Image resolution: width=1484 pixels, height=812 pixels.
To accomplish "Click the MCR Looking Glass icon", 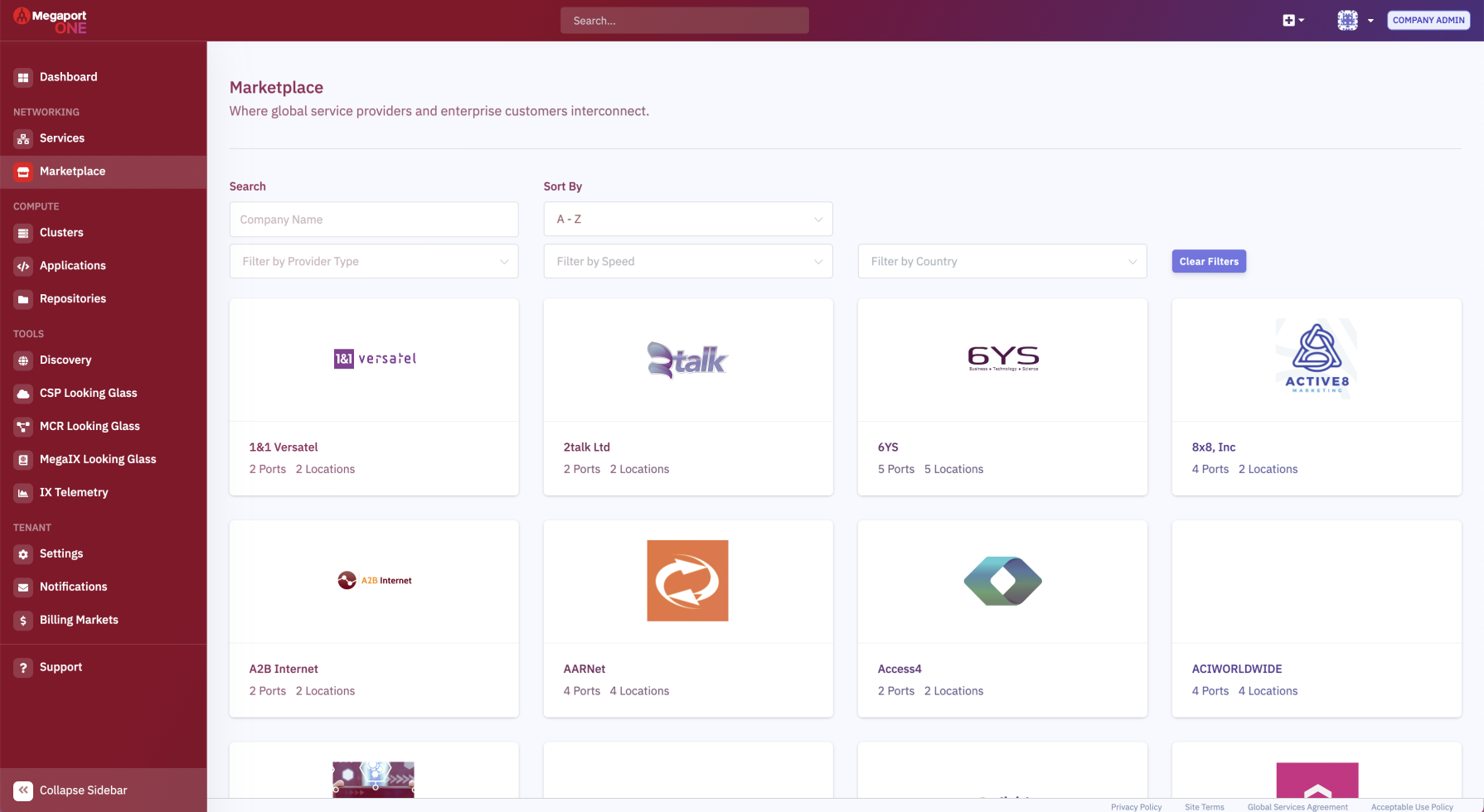I will pos(23,427).
